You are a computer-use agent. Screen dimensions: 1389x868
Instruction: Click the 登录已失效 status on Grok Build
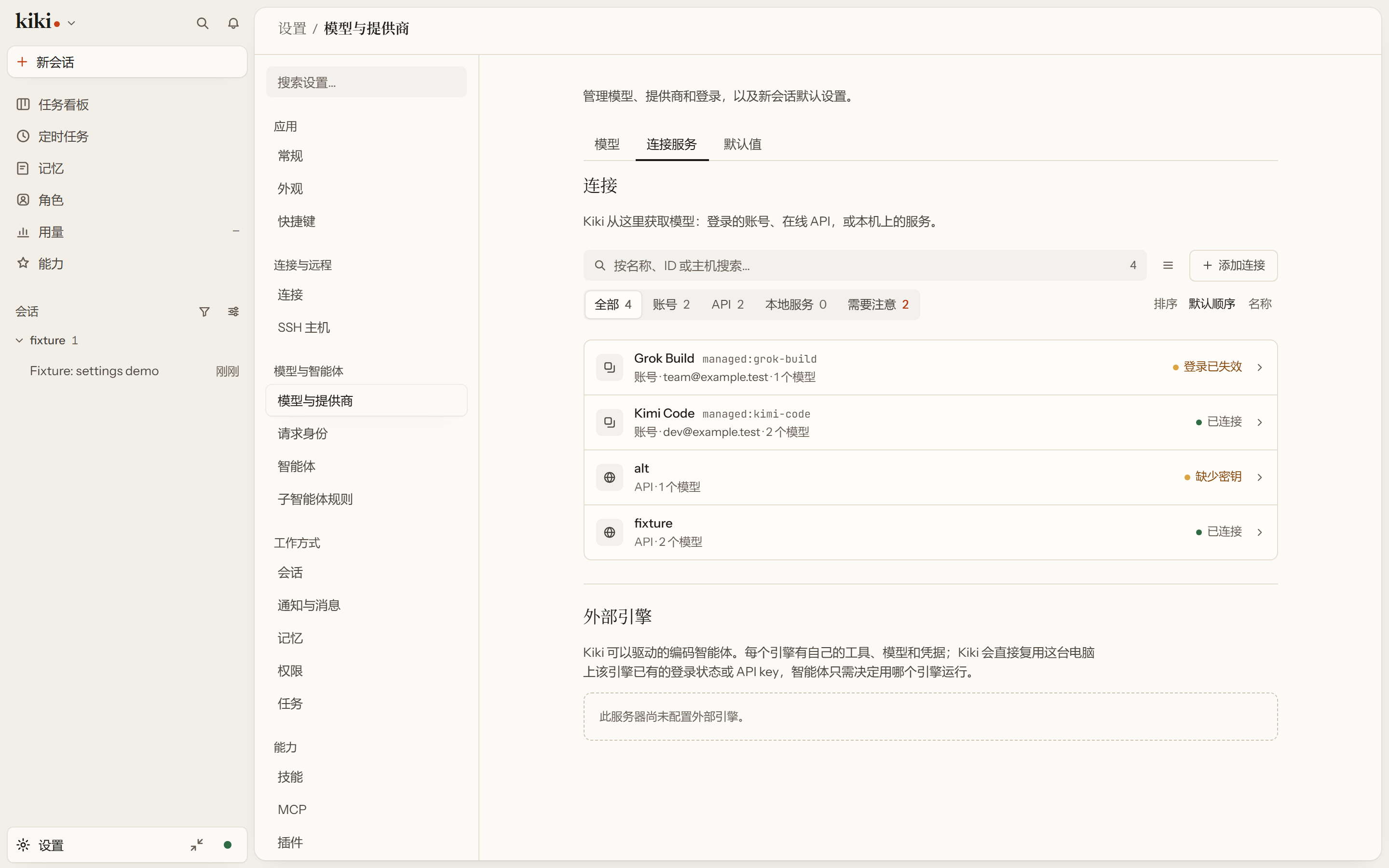click(1207, 366)
